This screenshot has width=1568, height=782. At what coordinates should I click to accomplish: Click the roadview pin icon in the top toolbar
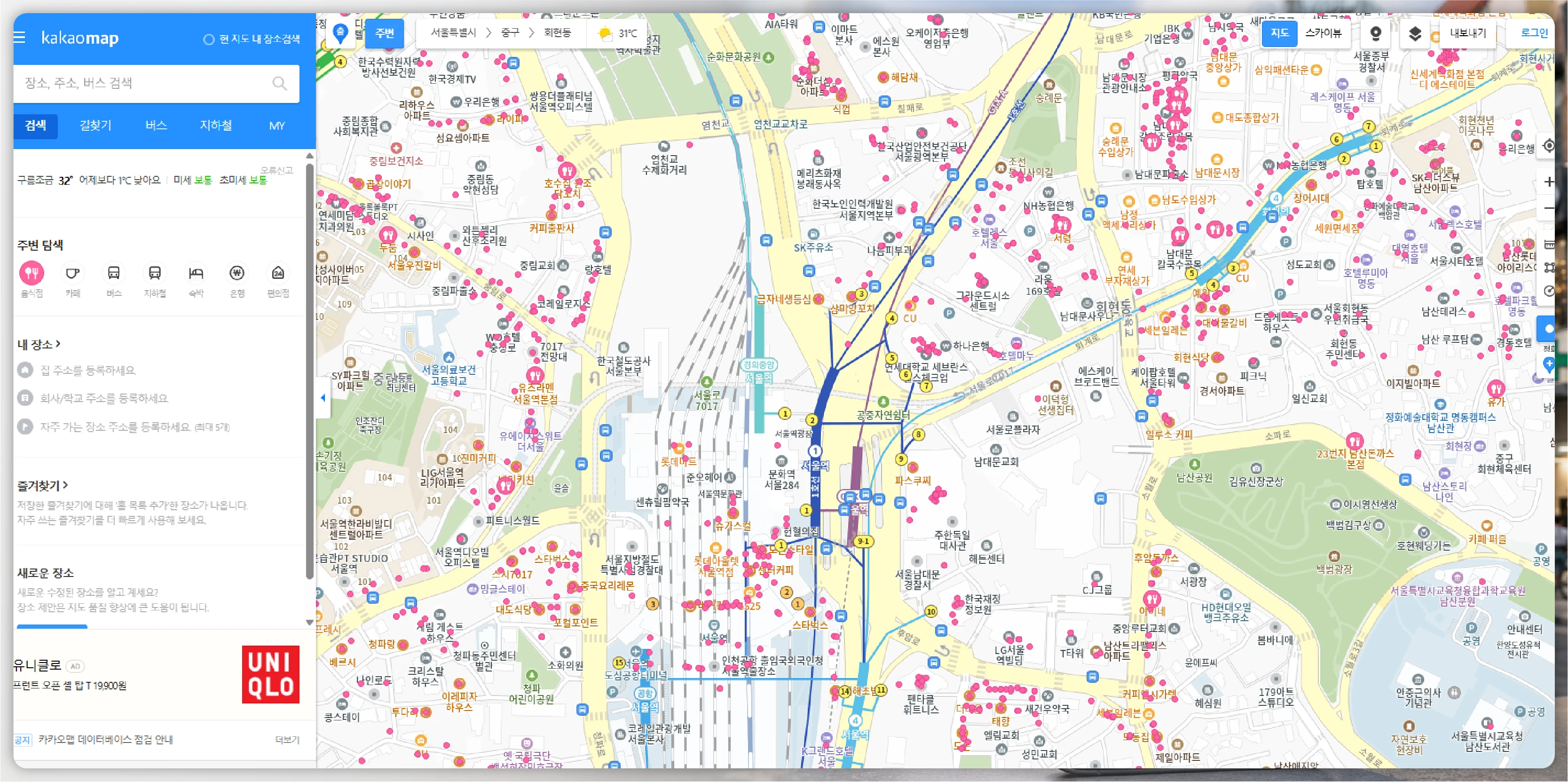(x=1375, y=33)
